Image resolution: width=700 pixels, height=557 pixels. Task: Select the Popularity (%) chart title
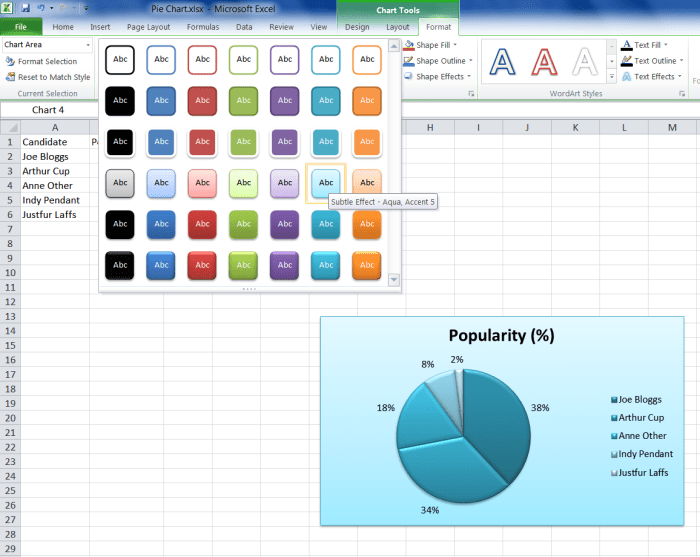501,335
